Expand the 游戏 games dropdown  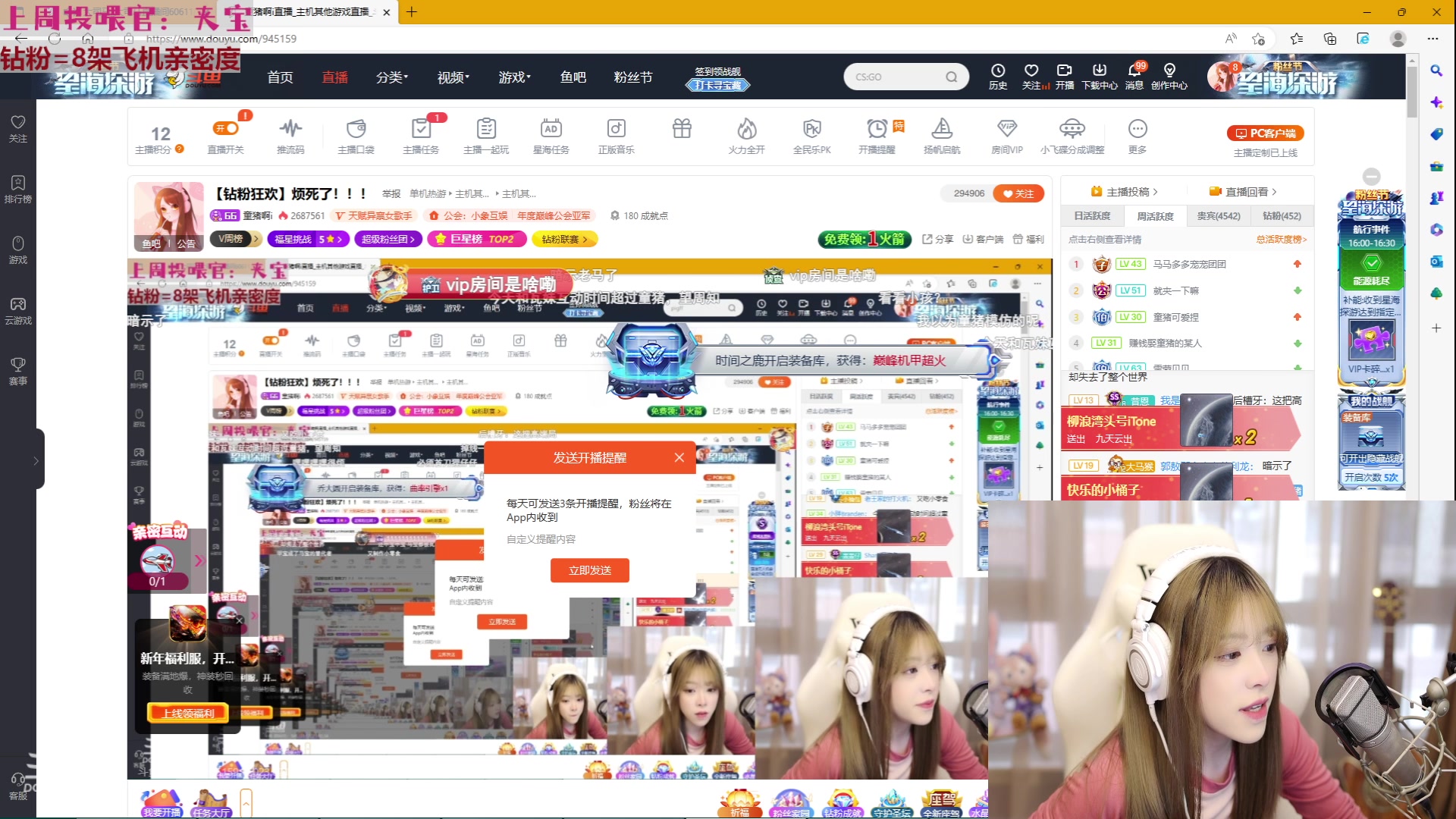click(514, 77)
